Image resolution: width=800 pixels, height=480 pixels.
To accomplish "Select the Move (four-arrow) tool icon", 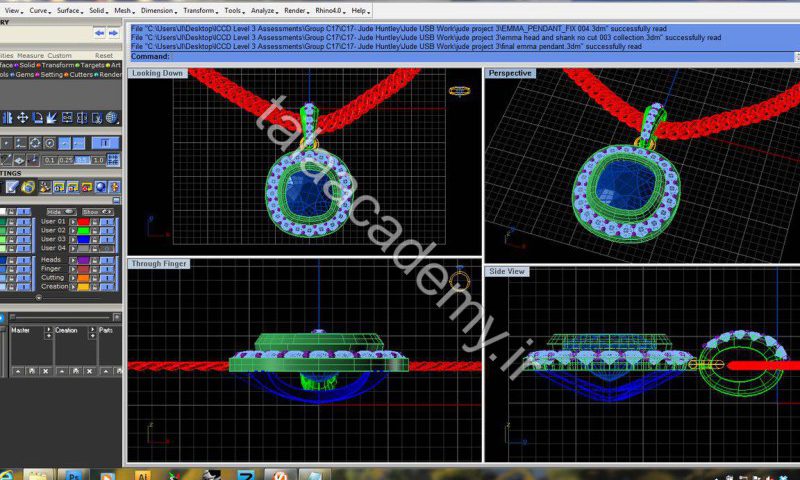I will [x=22, y=119].
